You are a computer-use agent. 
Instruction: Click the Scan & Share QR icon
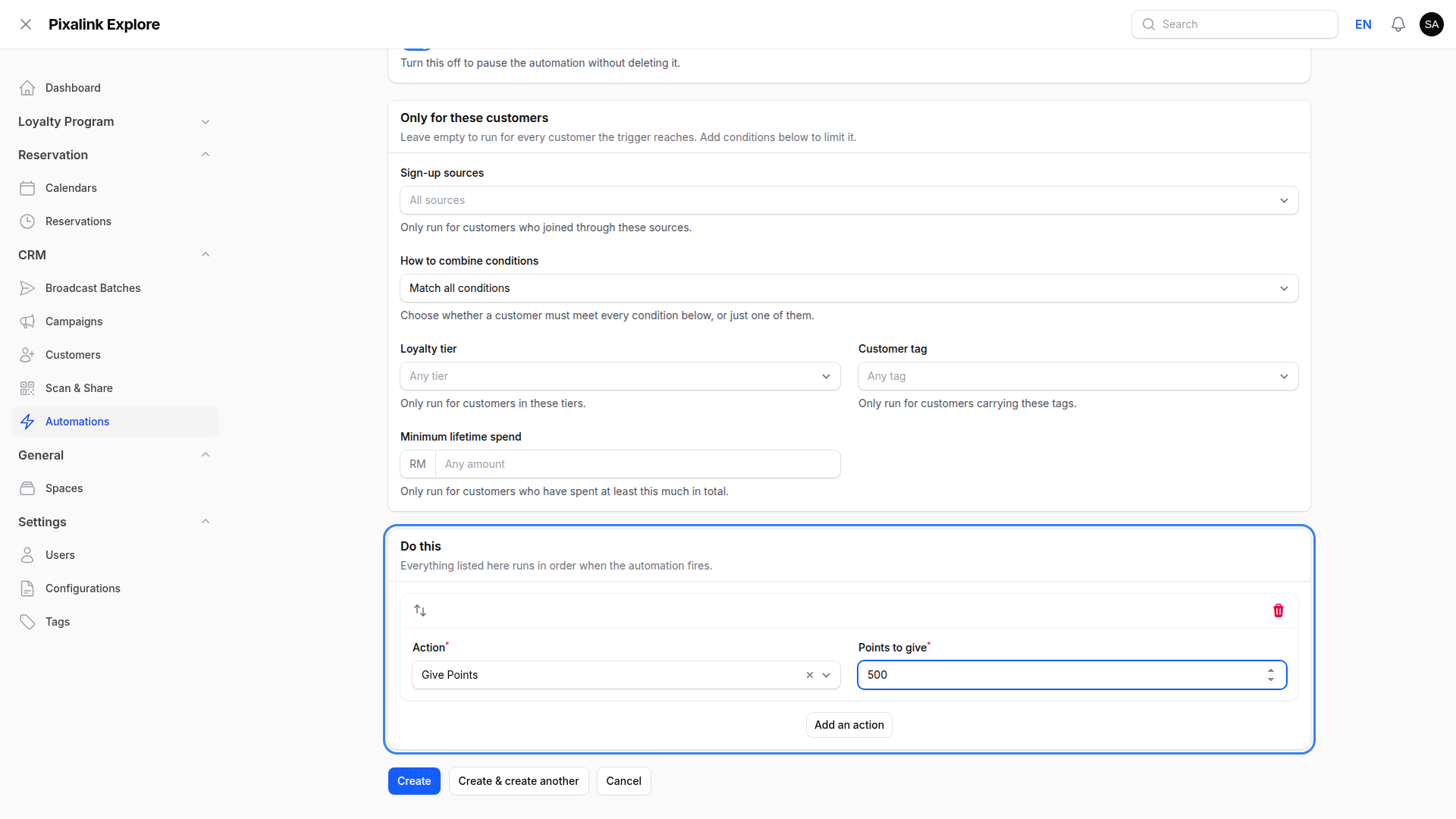[x=27, y=388]
